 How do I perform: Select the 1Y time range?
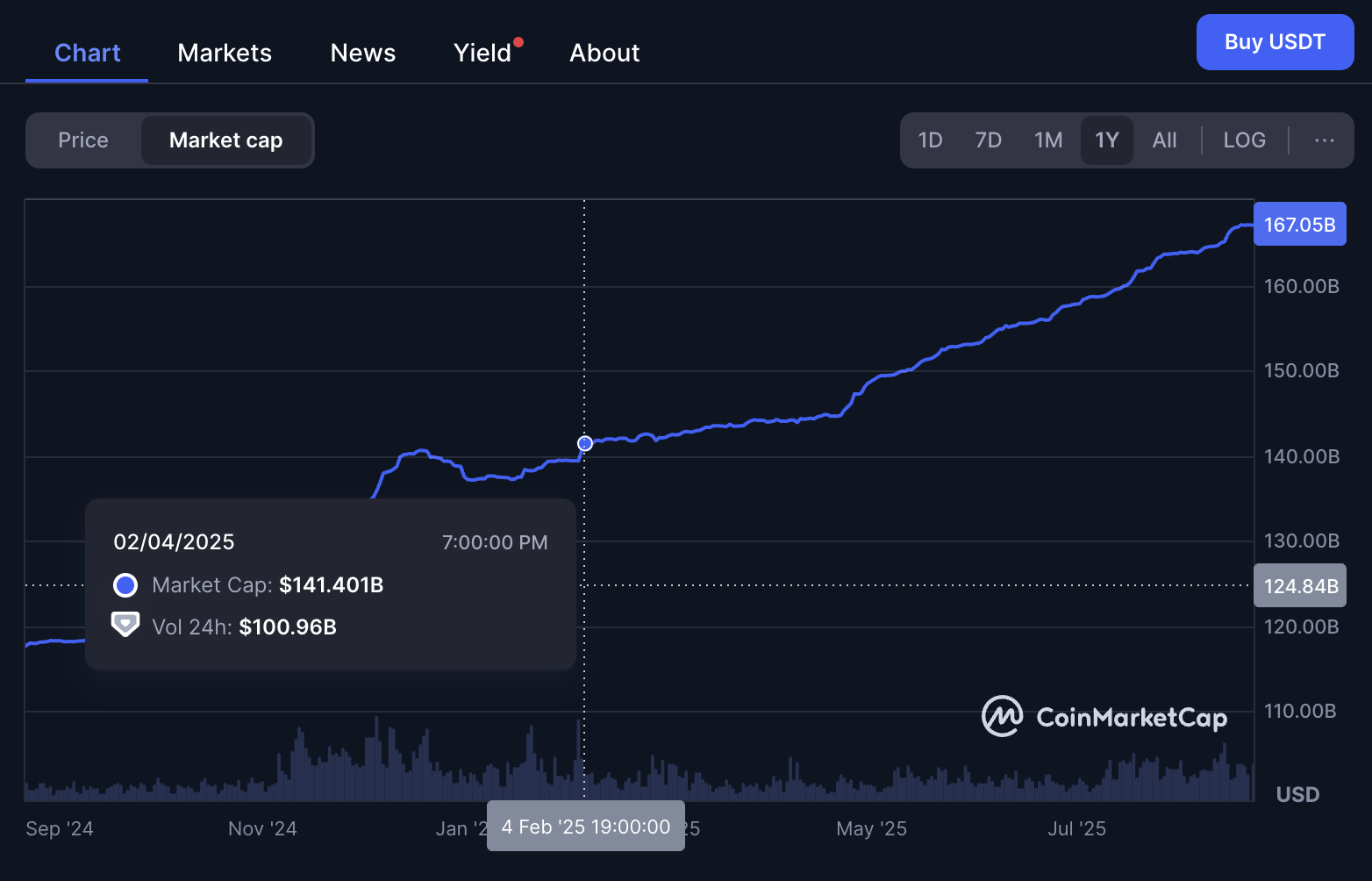[x=1107, y=140]
